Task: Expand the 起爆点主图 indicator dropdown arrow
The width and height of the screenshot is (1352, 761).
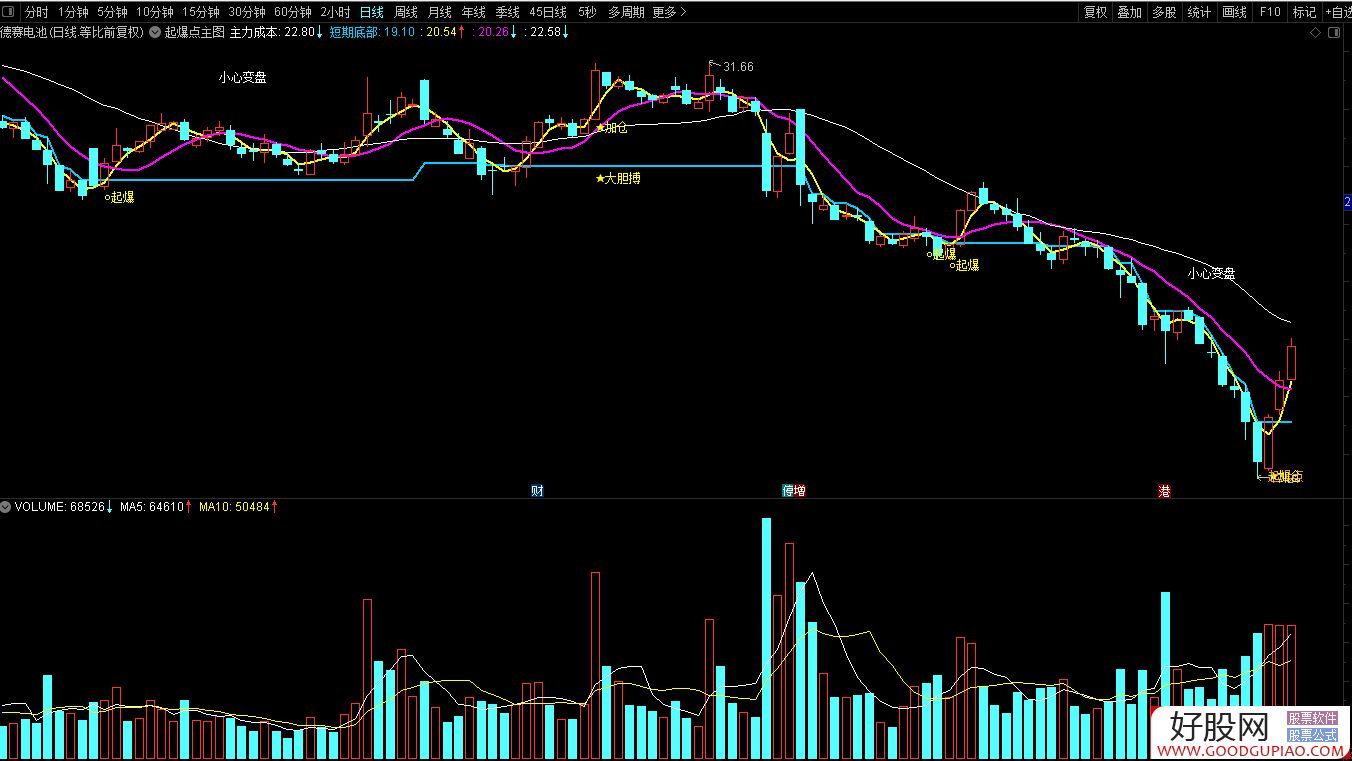Action: click(156, 32)
